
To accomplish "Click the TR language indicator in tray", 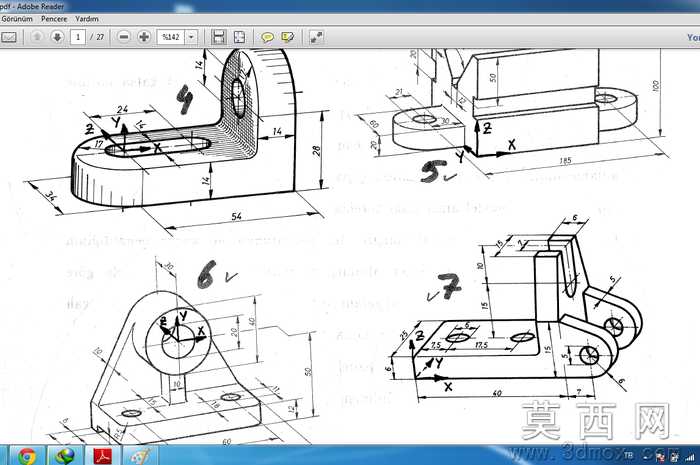I will tap(628, 455).
